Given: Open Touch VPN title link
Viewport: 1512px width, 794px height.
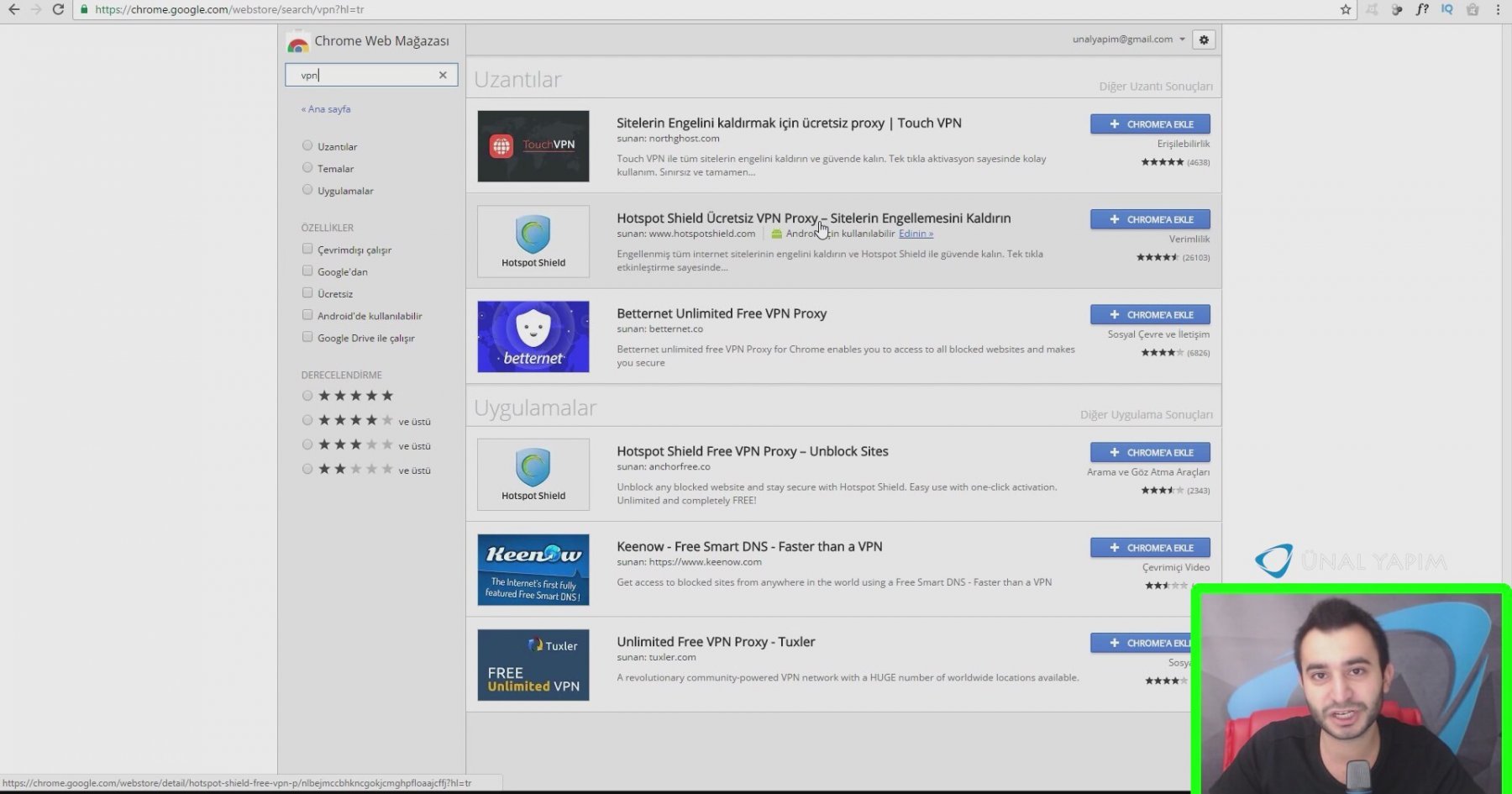Looking at the screenshot, I should 789,123.
